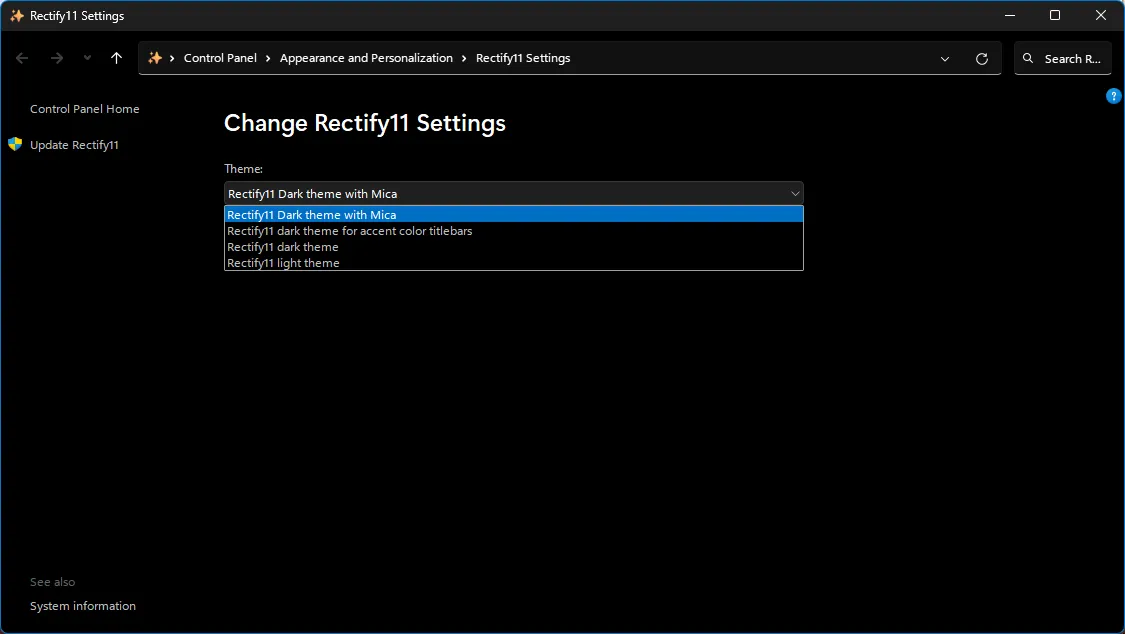Screen dimensions: 1125x634
Task: Click the Rectify11 Settings title bar icon
Action: [x=16, y=15]
